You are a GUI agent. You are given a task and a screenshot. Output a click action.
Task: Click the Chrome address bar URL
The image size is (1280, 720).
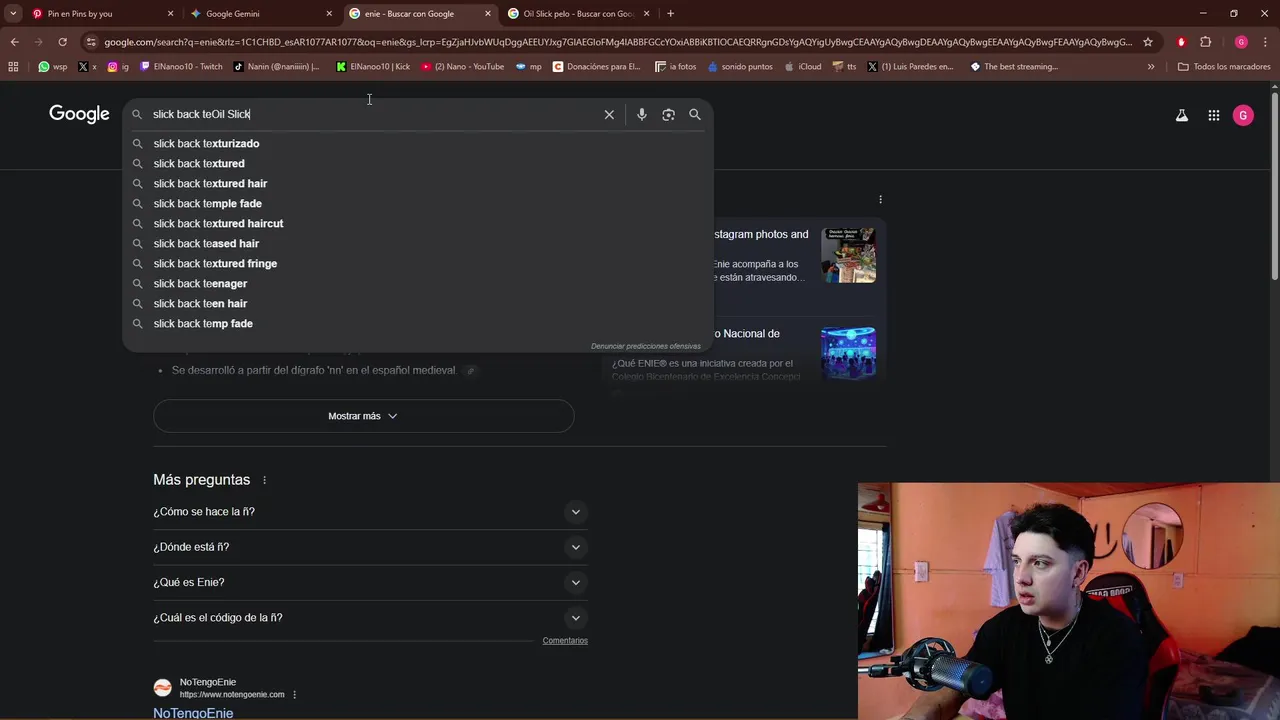tap(618, 42)
